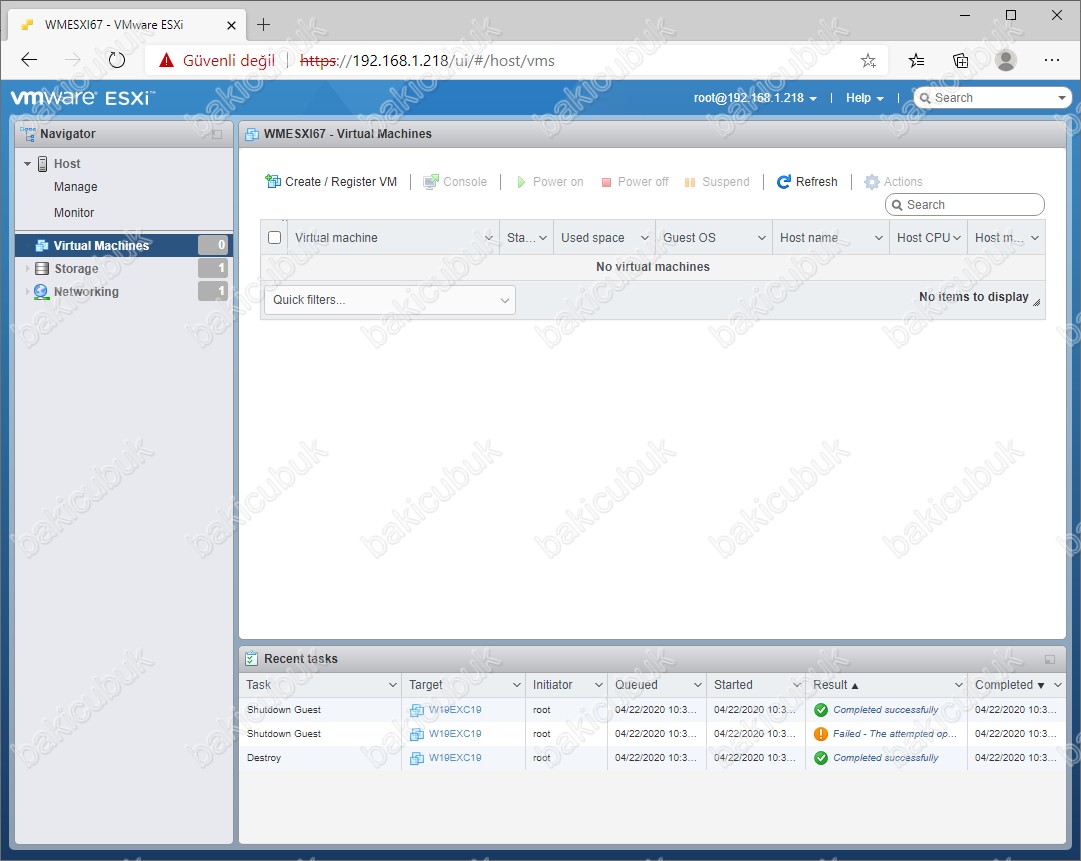Click the Virtual Machines icon in Navigator

(42, 245)
